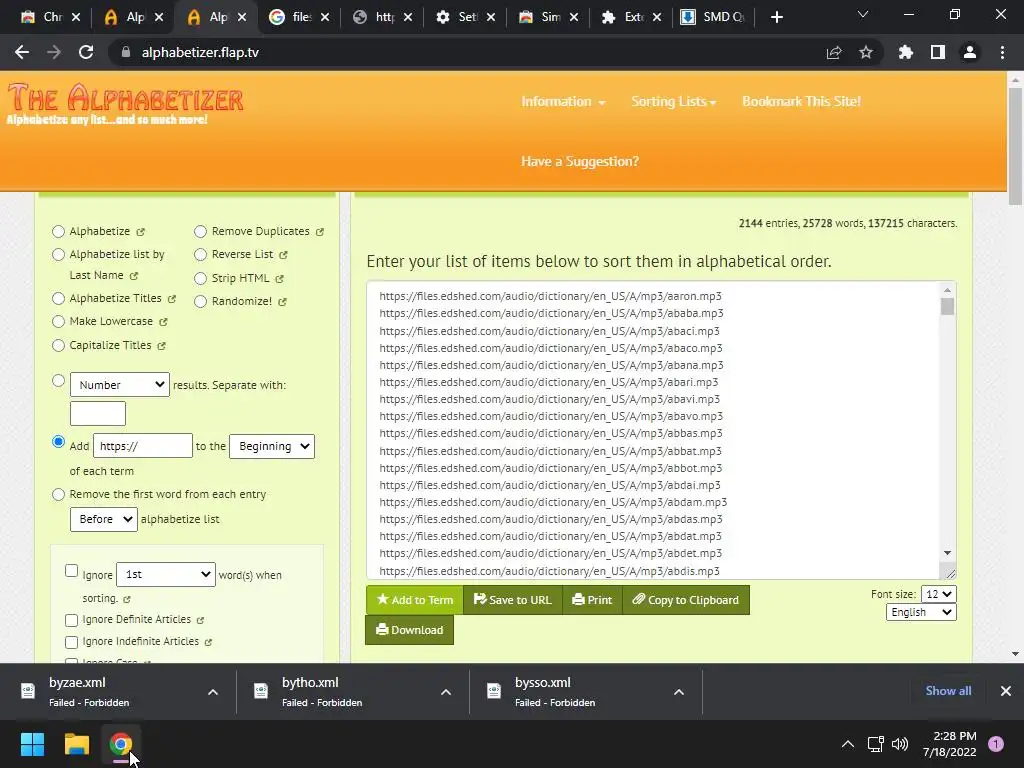Click Bookmark This Site! menu item

(801, 101)
